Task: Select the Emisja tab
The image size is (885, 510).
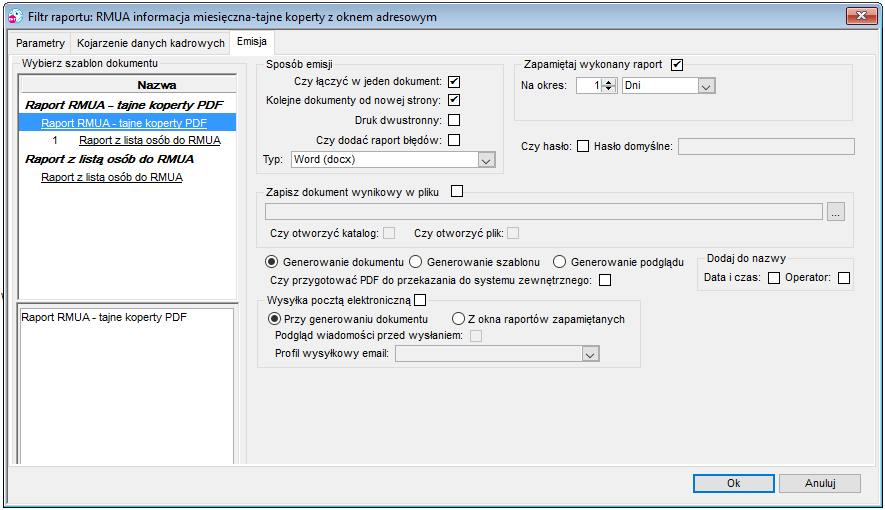Action: click(252, 41)
